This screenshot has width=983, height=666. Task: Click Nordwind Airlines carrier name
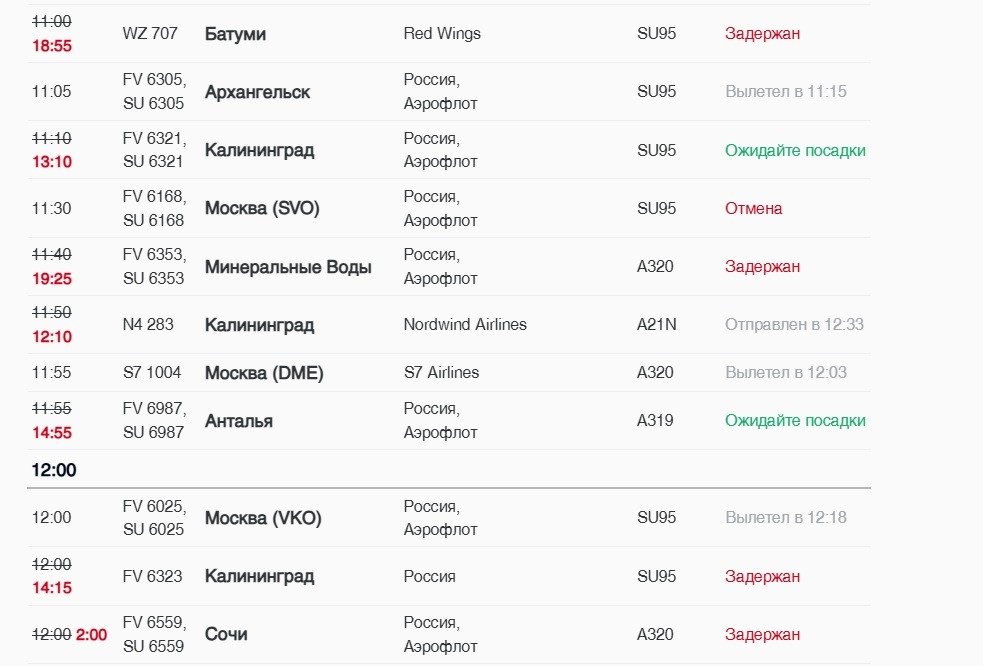465,325
